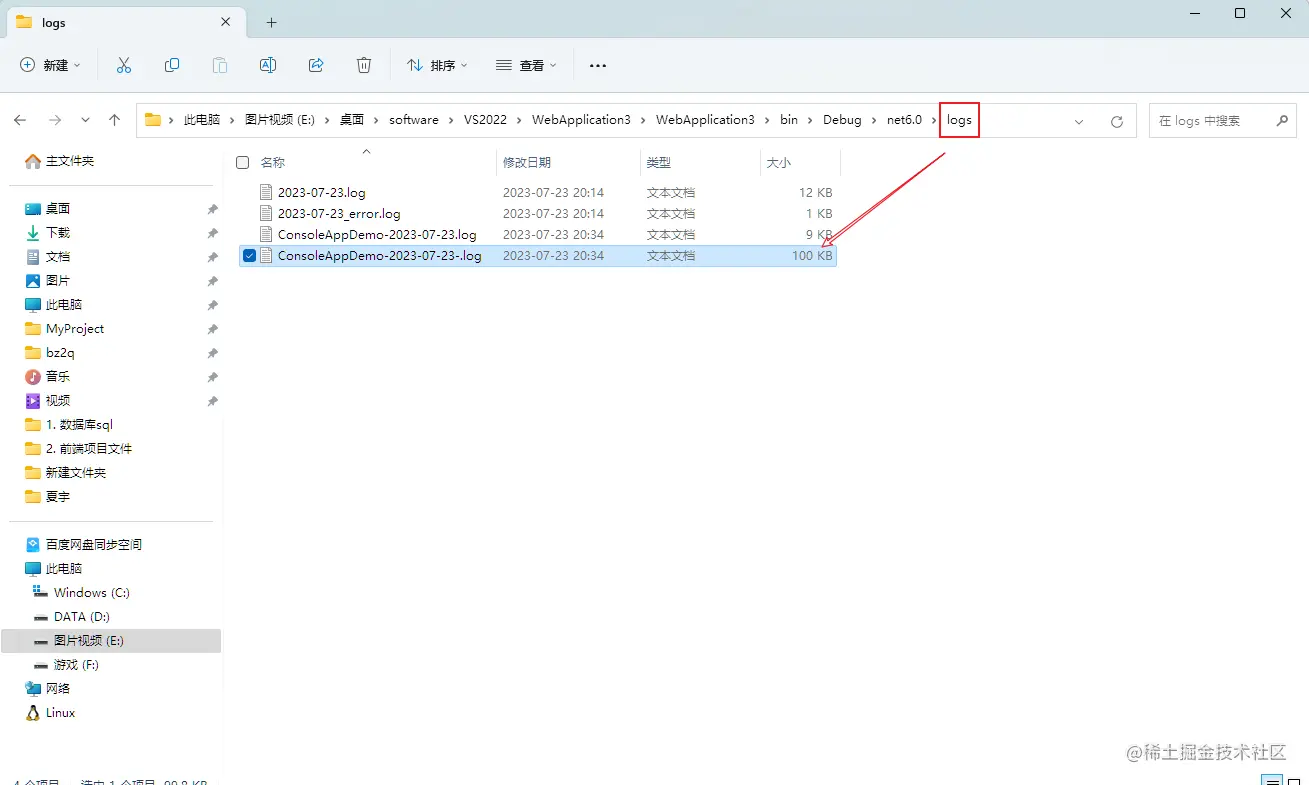Click the Copy icon in toolbar

pos(172,65)
